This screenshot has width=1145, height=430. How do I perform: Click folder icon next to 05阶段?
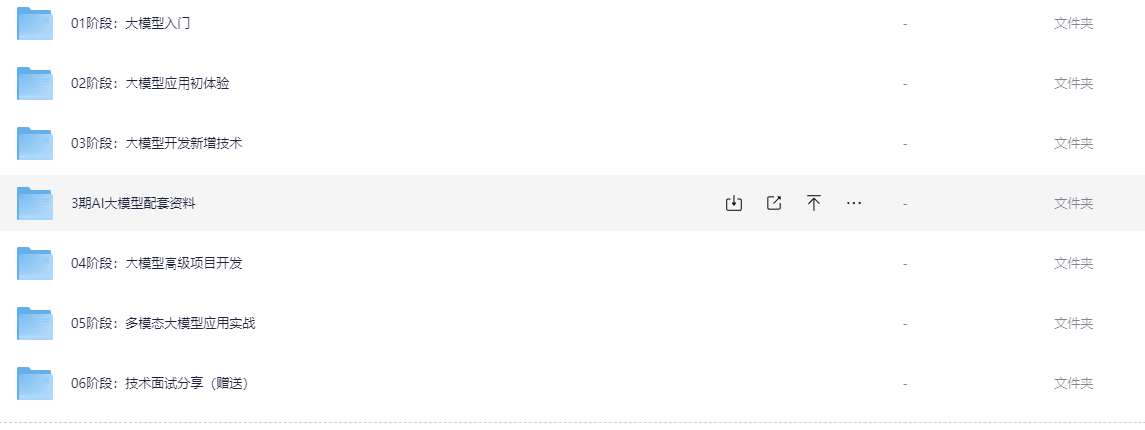click(x=35, y=323)
